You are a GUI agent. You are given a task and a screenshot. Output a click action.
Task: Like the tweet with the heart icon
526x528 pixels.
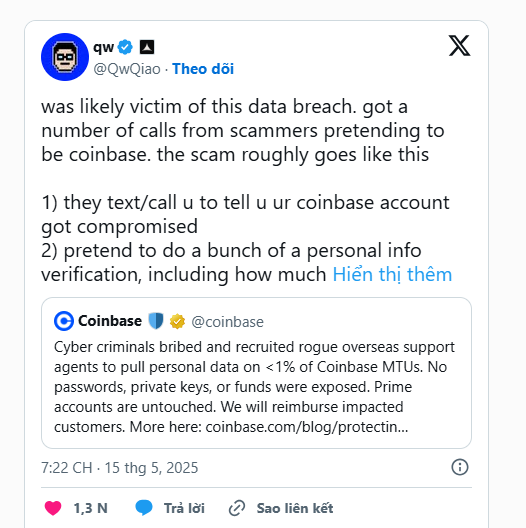tap(53, 508)
